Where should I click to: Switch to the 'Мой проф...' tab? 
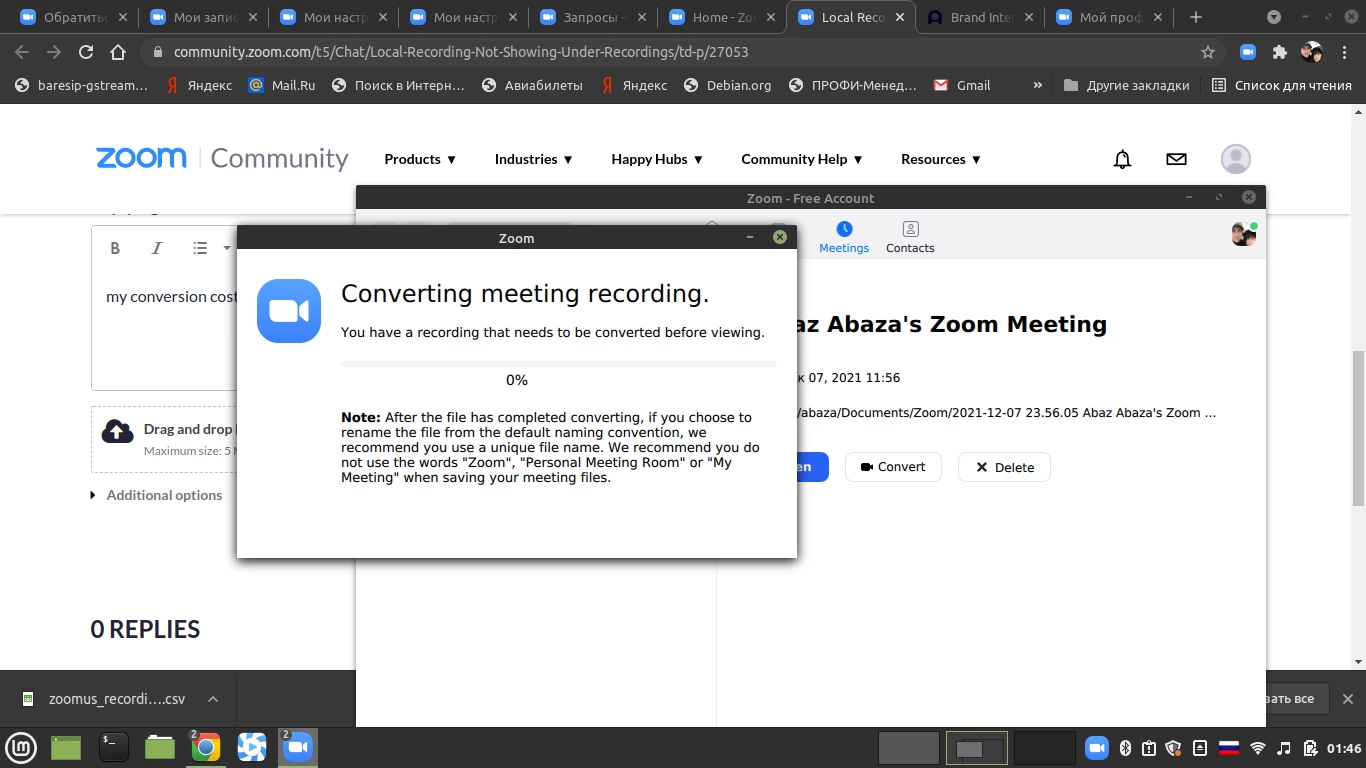[x=1111, y=17]
